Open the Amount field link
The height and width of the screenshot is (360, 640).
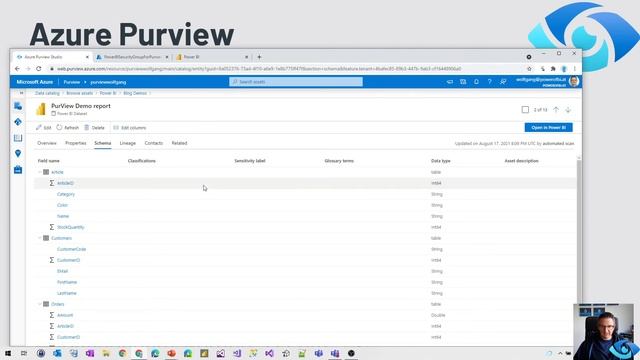coord(65,316)
